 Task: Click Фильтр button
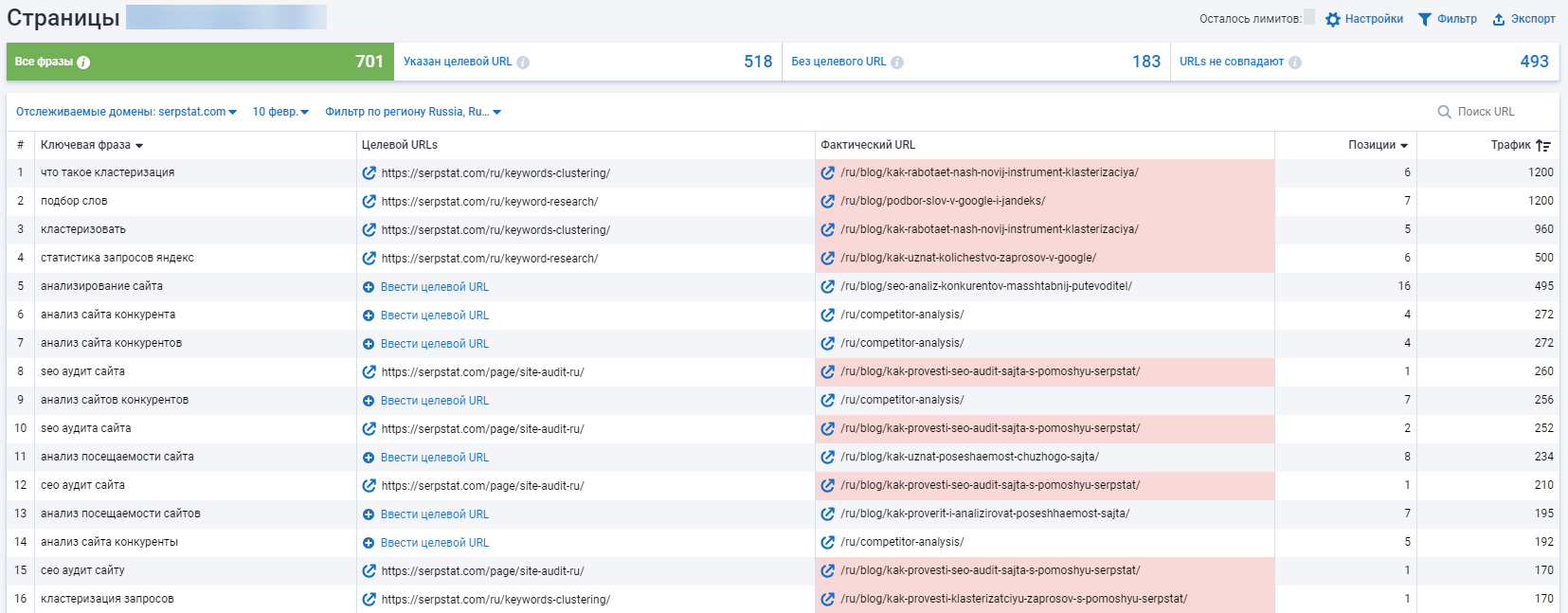click(x=1447, y=19)
